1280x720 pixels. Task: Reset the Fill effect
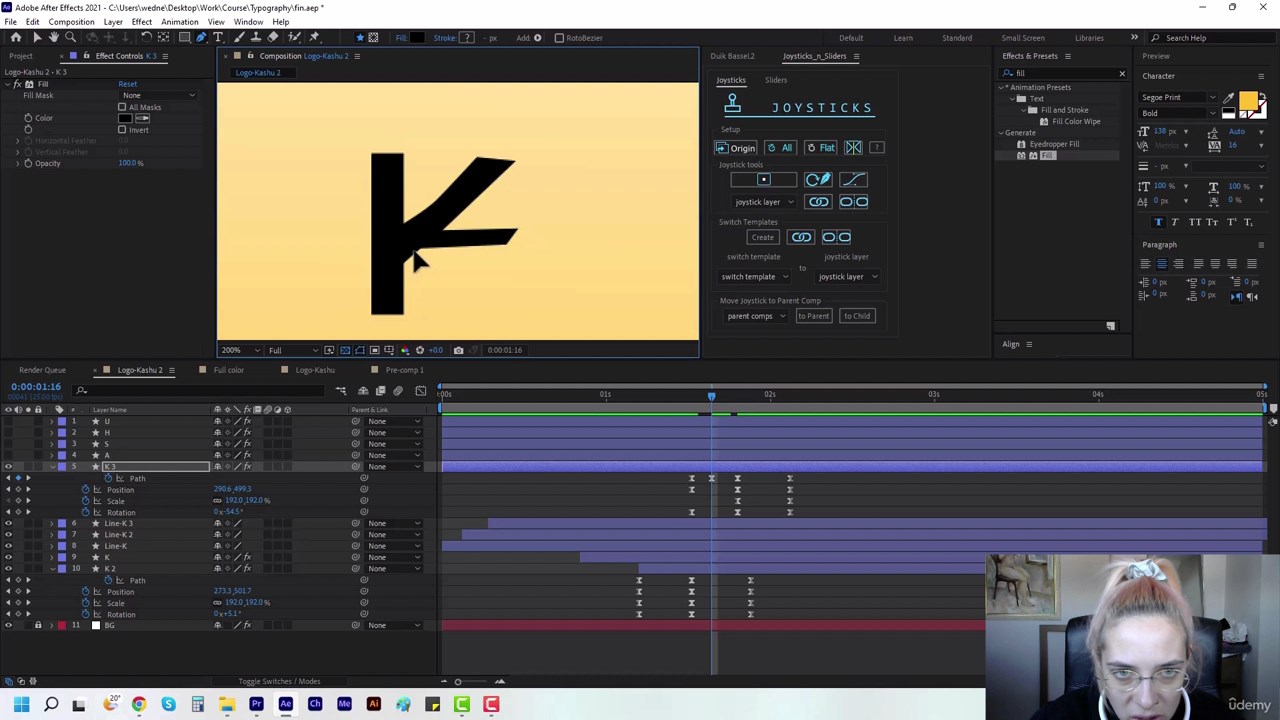click(x=127, y=84)
